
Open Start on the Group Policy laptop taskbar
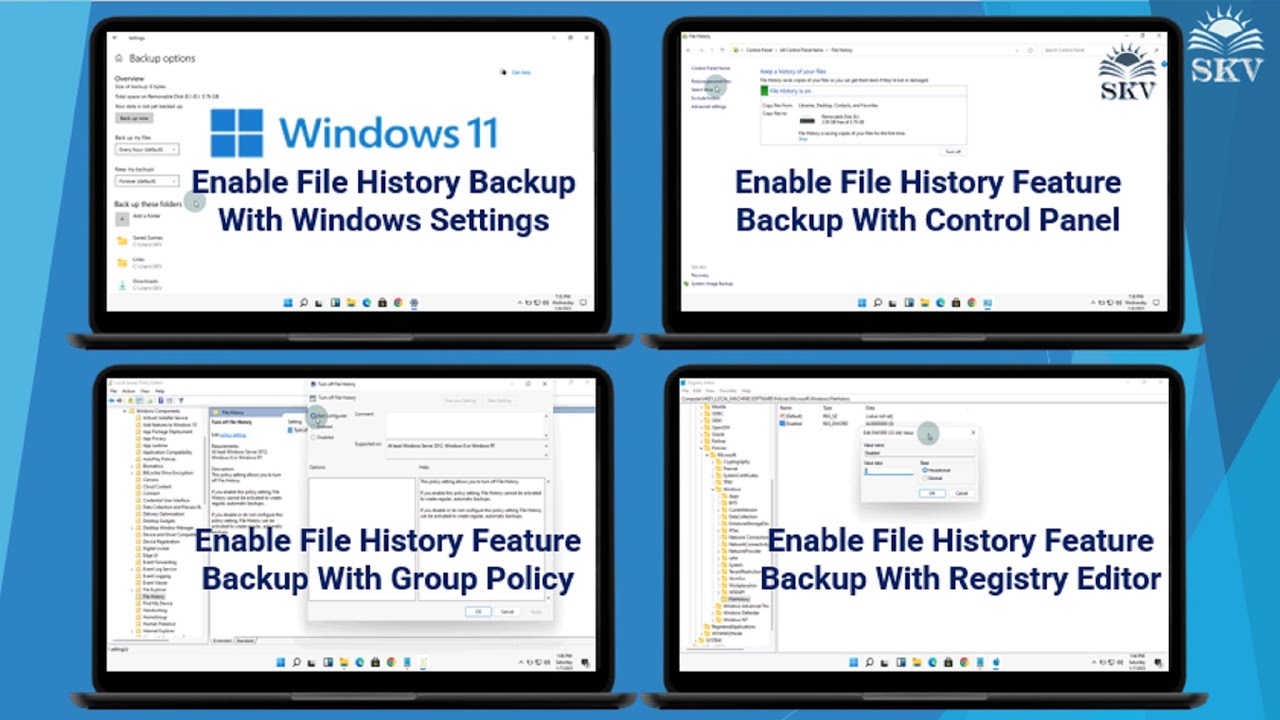coord(281,662)
